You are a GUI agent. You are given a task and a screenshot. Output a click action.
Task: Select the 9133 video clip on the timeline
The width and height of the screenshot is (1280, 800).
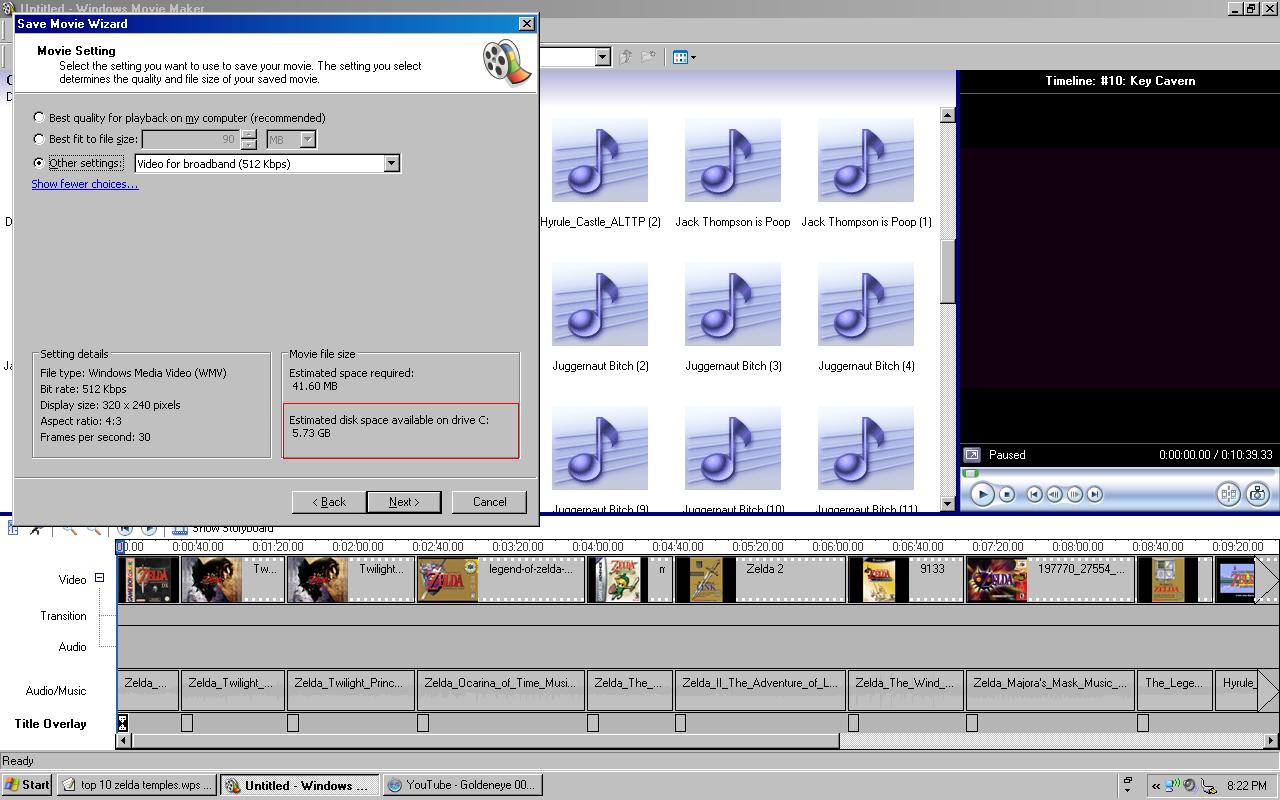pos(906,580)
